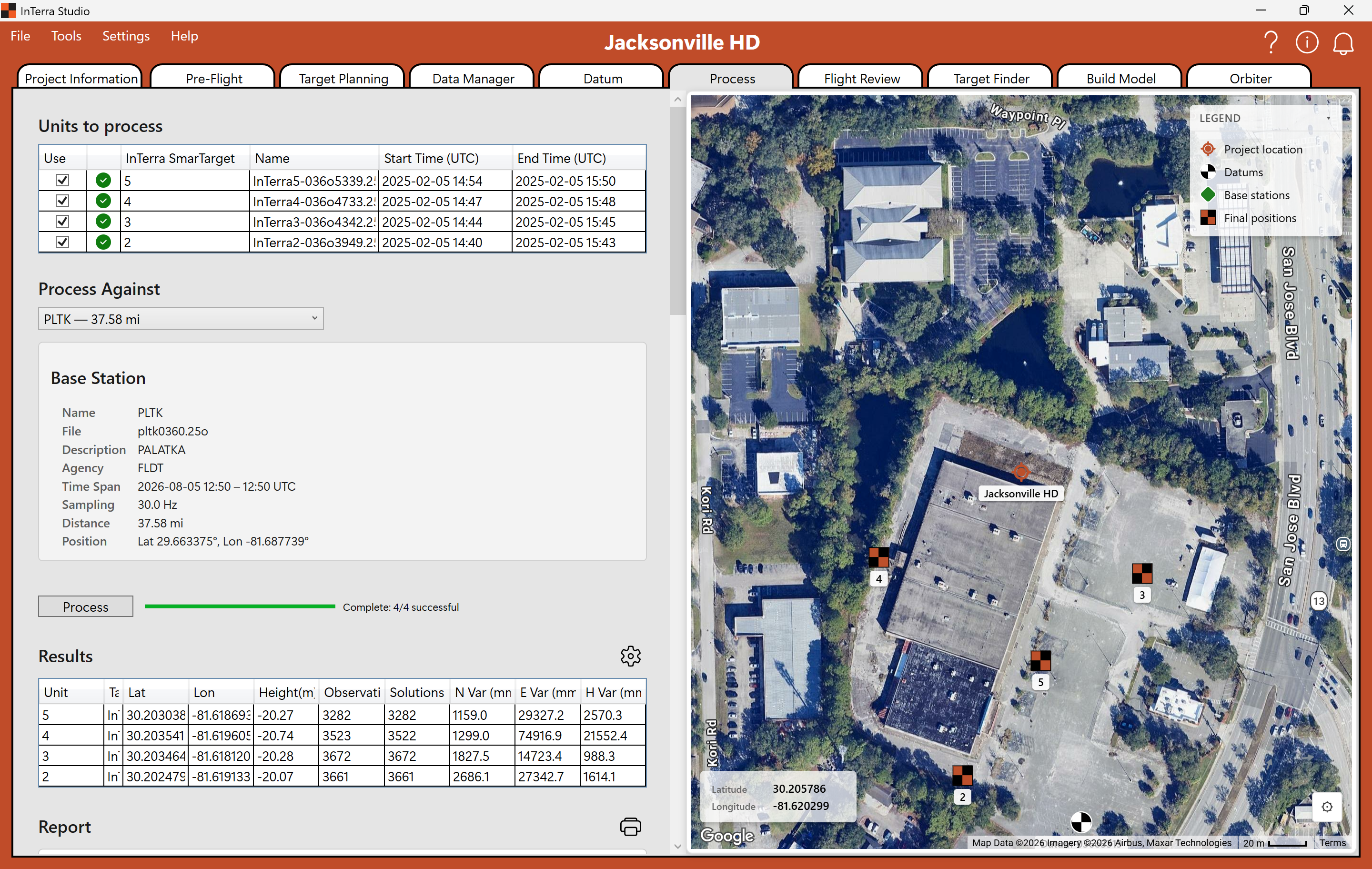Click green status icon for unit 5
This screenshot has height=869, width=1372.
tap(103, 181)
